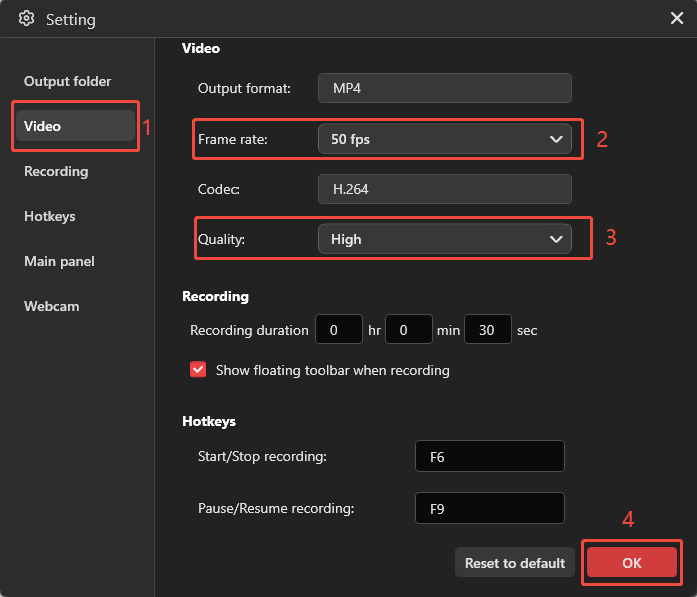Click the Frame rate label
Screen dimensions: 697x597
pyautogui.click(x=232, y=140)
